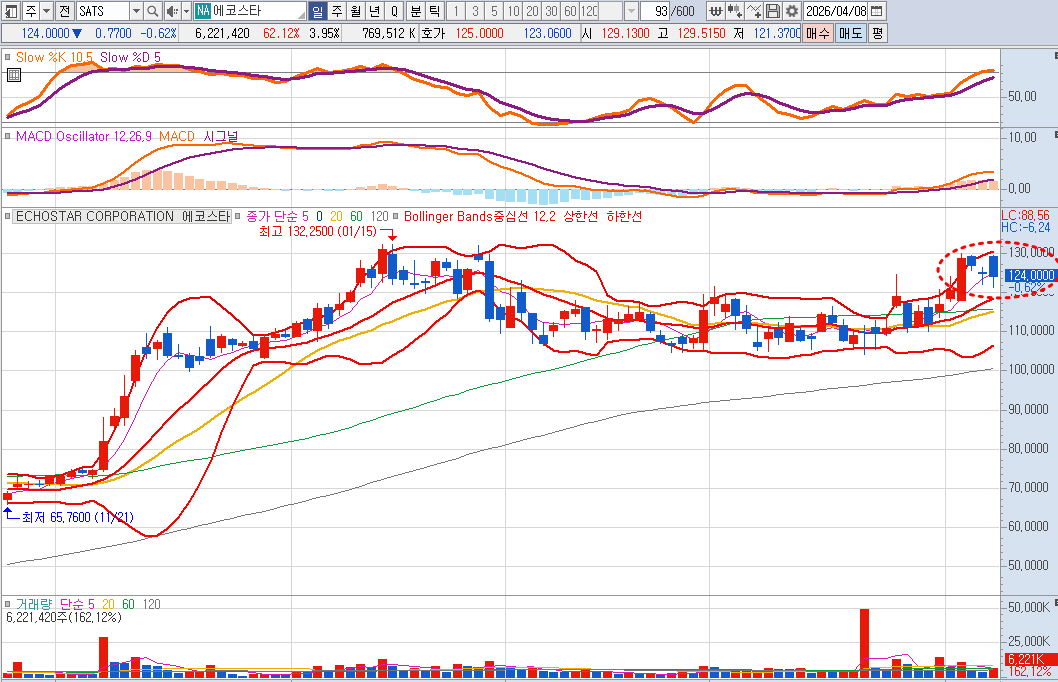The height and width of the screenshot is (682, 1058).
Task: Open the chart settings gear icon
Action: click(792, 11)
